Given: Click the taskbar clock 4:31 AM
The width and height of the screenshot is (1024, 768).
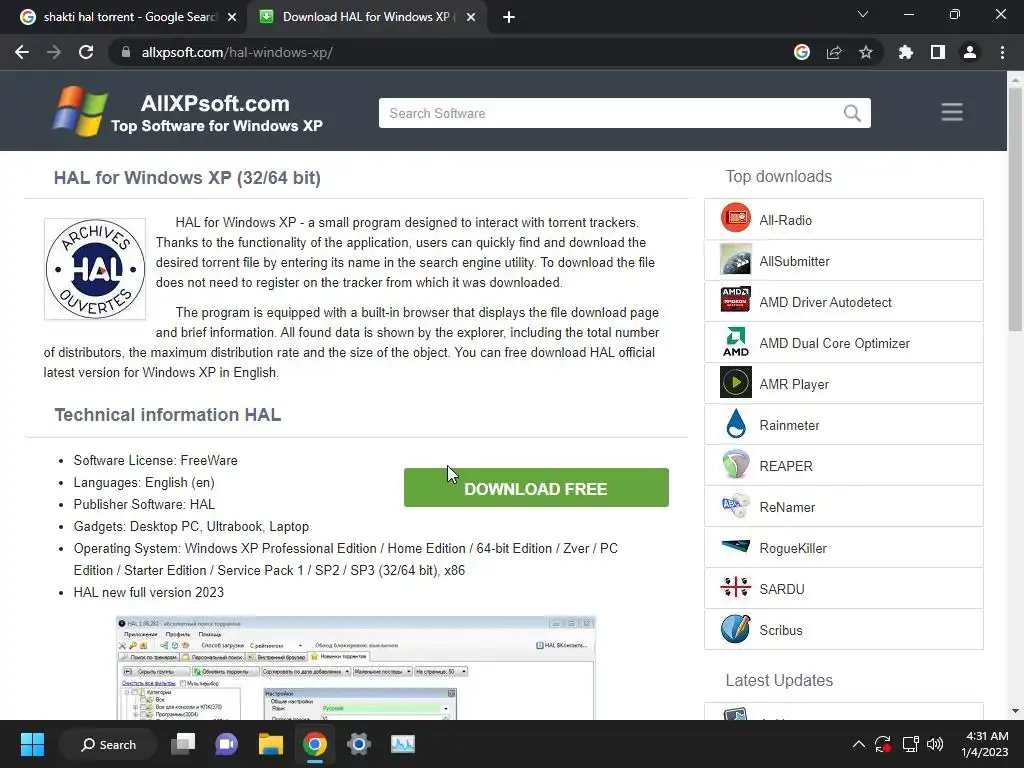Looking at the screenshot, I should 987,736.
